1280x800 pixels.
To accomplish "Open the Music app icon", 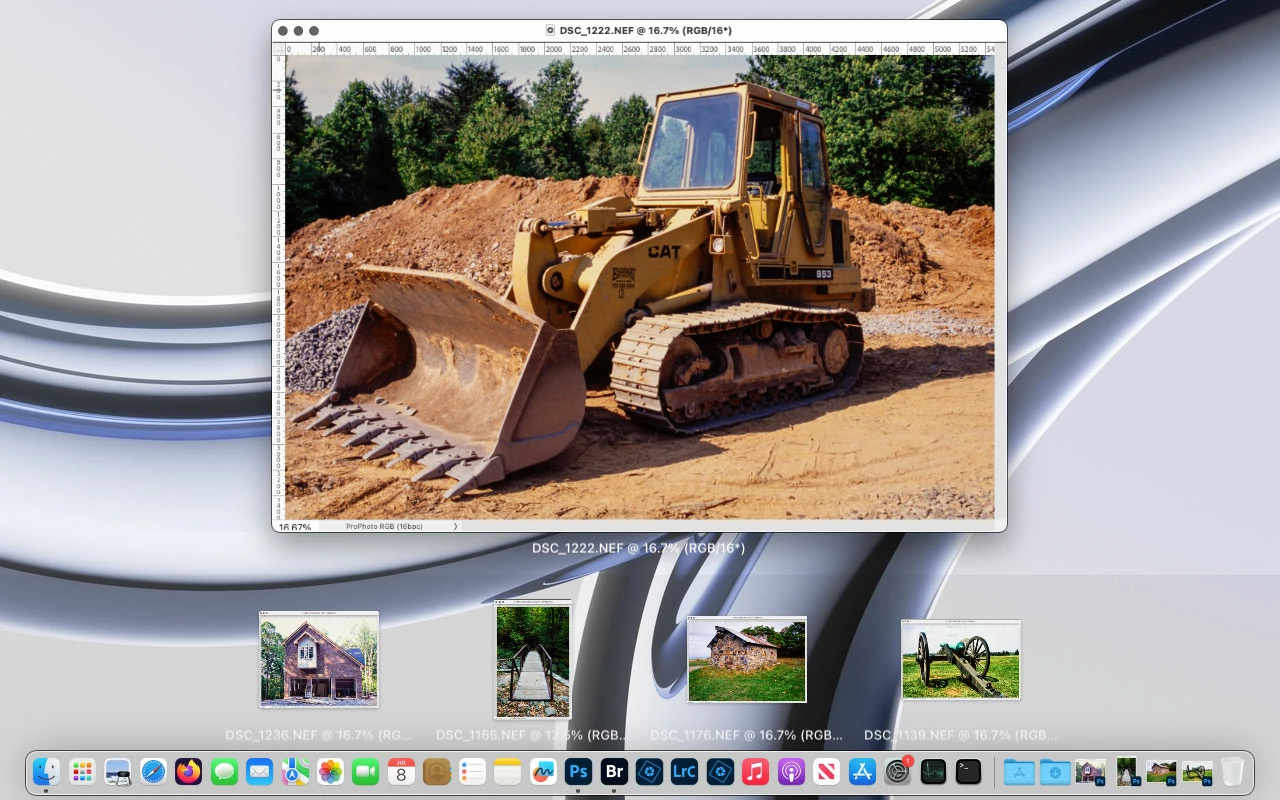I will (x=756, y=772).
